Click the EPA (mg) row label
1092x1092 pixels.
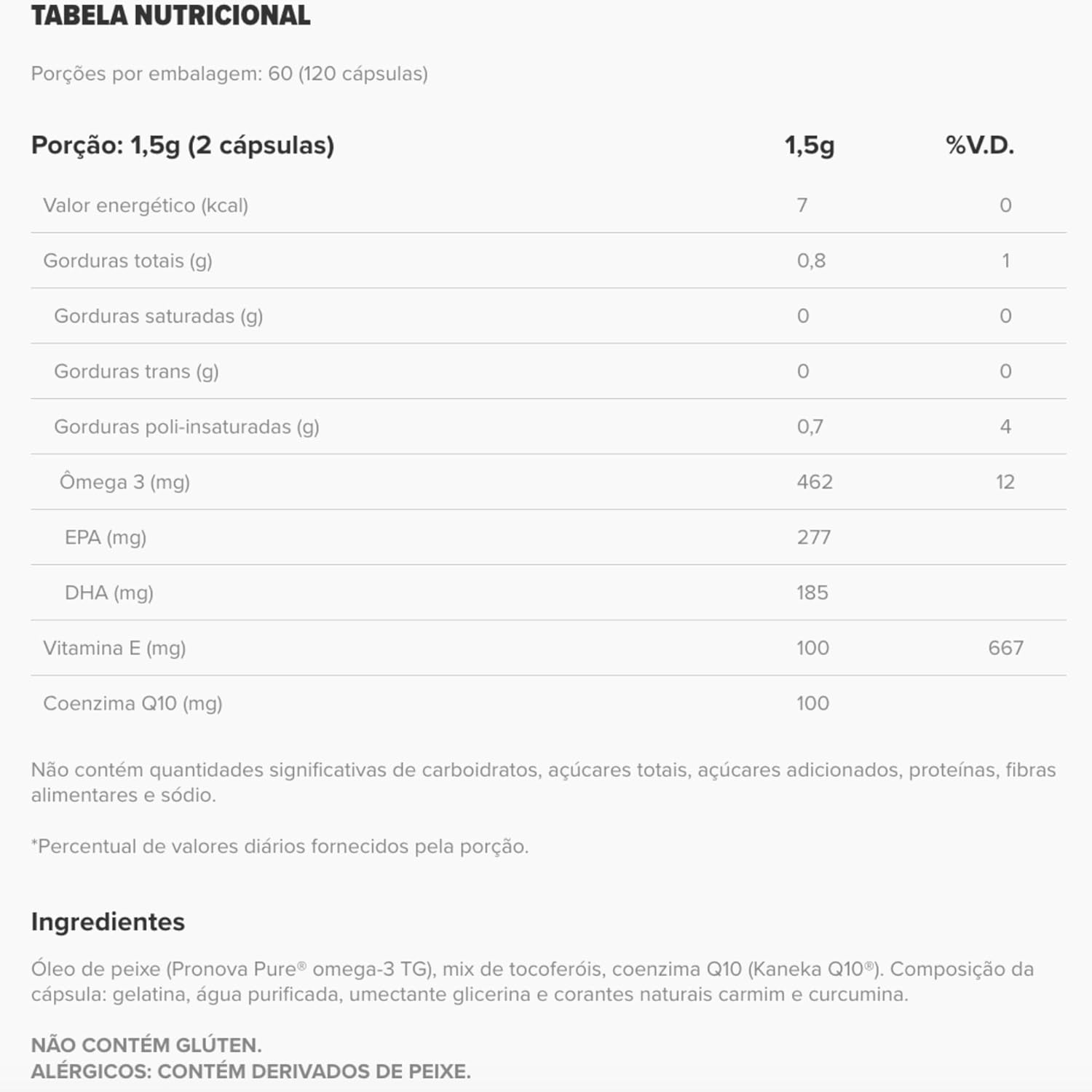[106, 537]
